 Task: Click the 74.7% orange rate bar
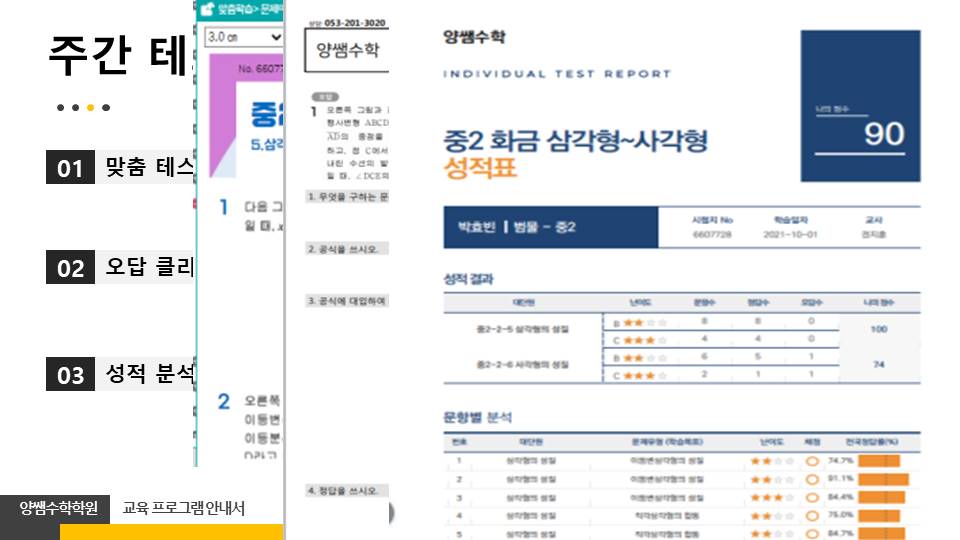pyautogui.click(x=879, y=461)
